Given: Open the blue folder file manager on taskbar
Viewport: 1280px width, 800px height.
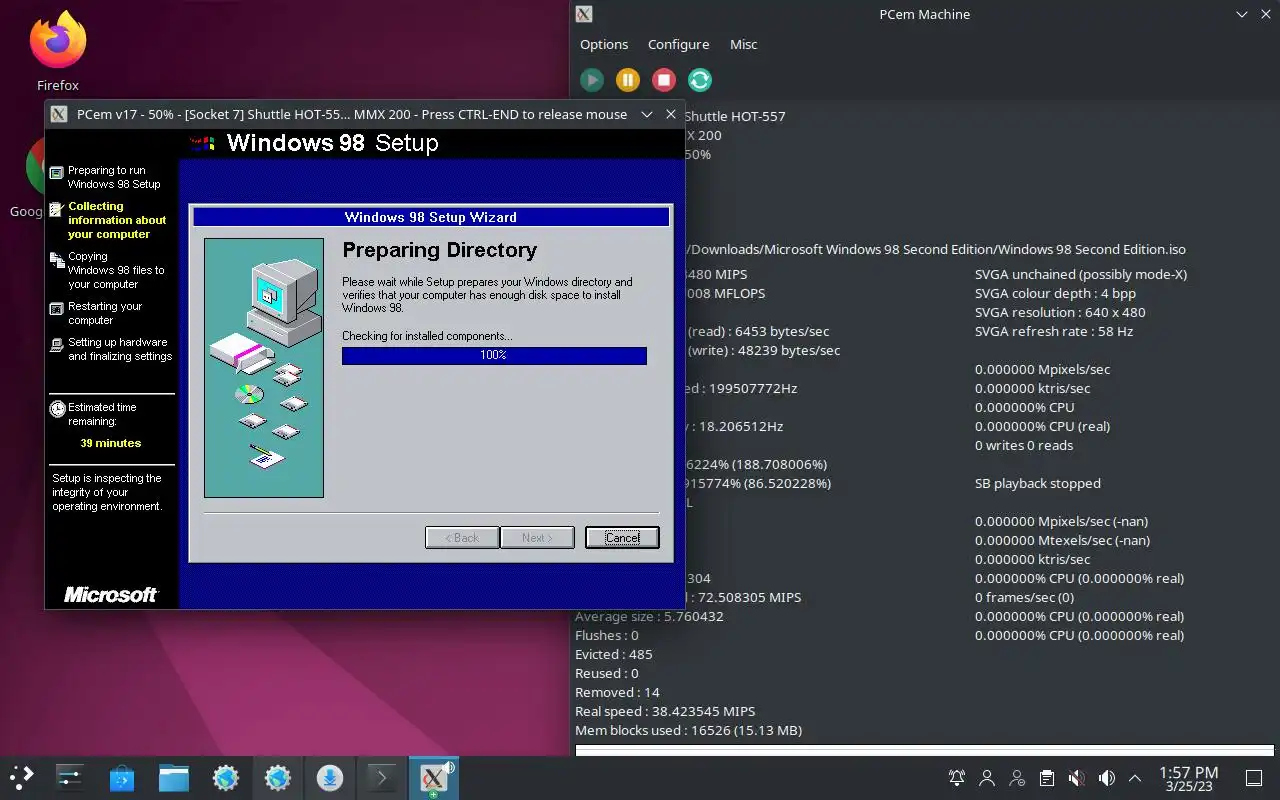Looking at the screenshot, I should pyautogui.click(x=174, y=777).
